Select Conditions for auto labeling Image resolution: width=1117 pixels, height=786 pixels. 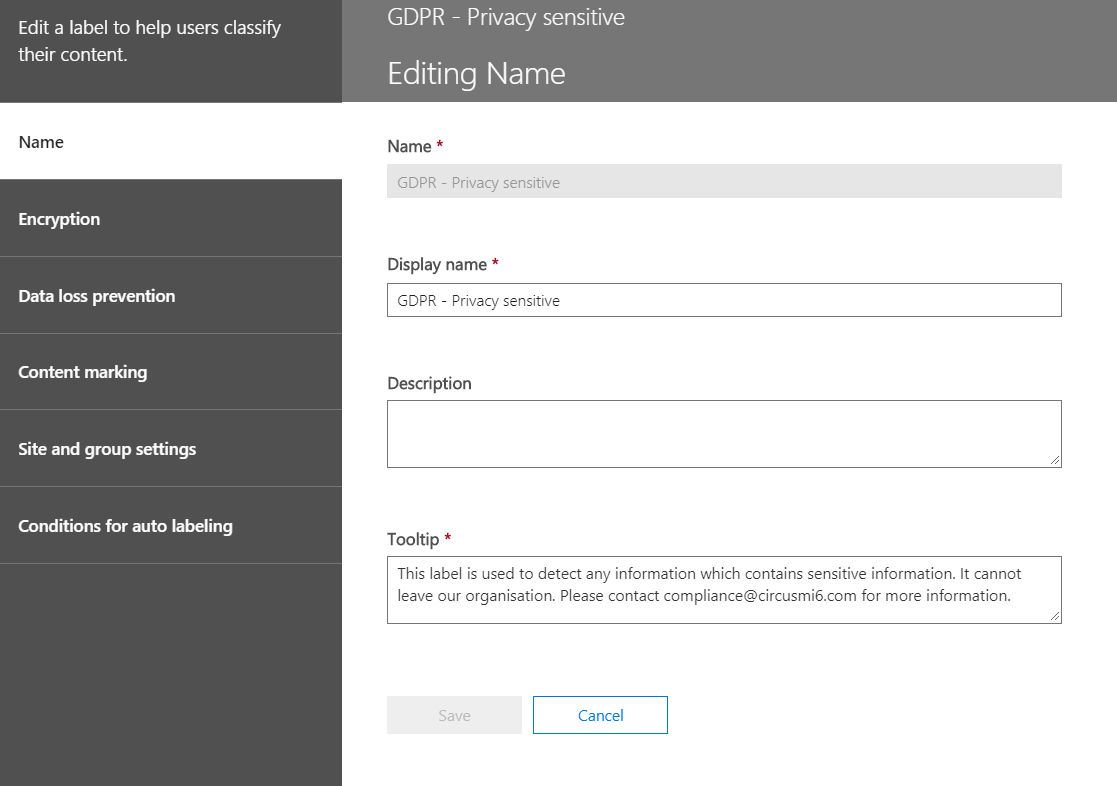(125, 526)
